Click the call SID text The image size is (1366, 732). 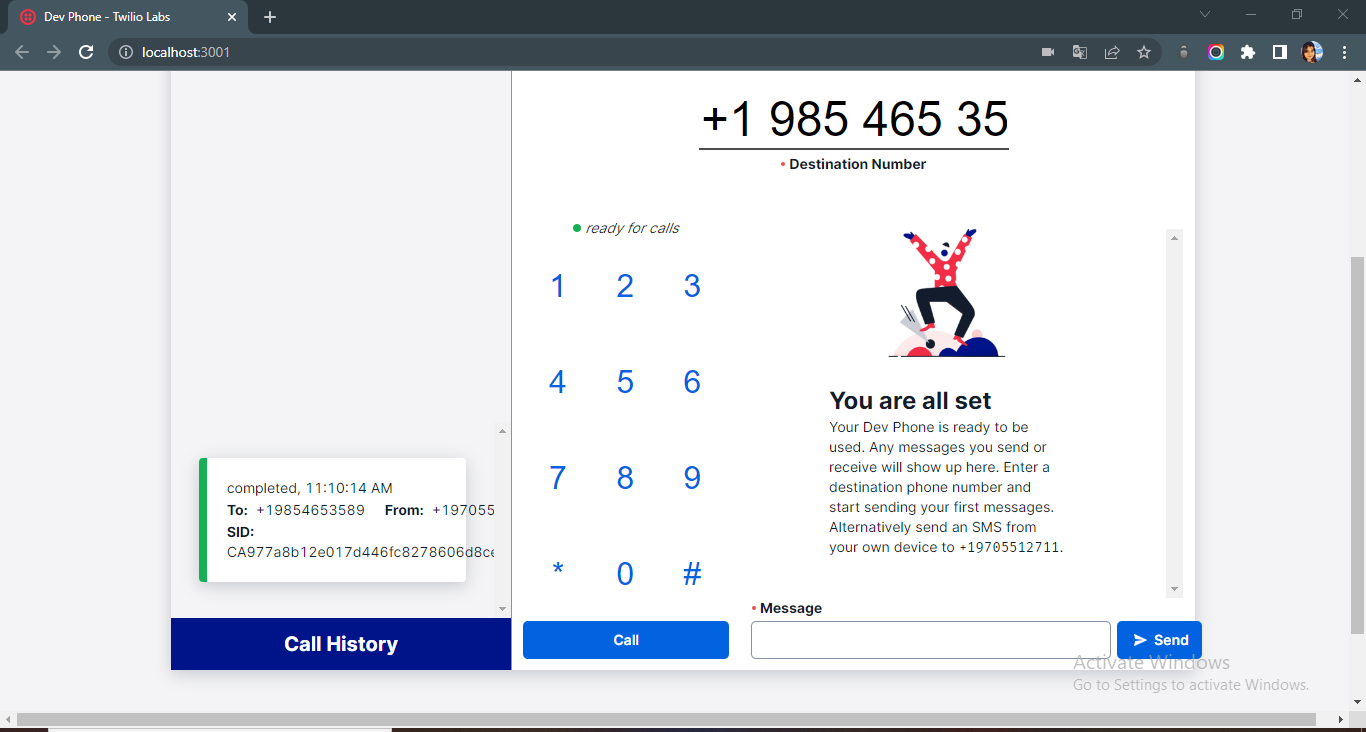click(360, 552)
